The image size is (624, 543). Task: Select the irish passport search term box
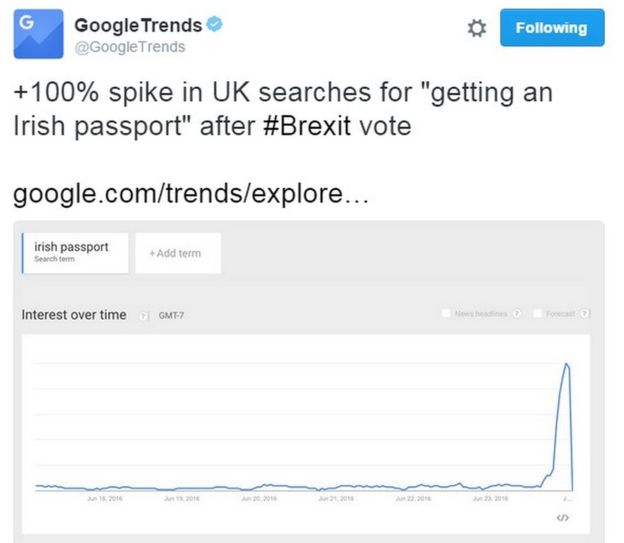[76, 252]
